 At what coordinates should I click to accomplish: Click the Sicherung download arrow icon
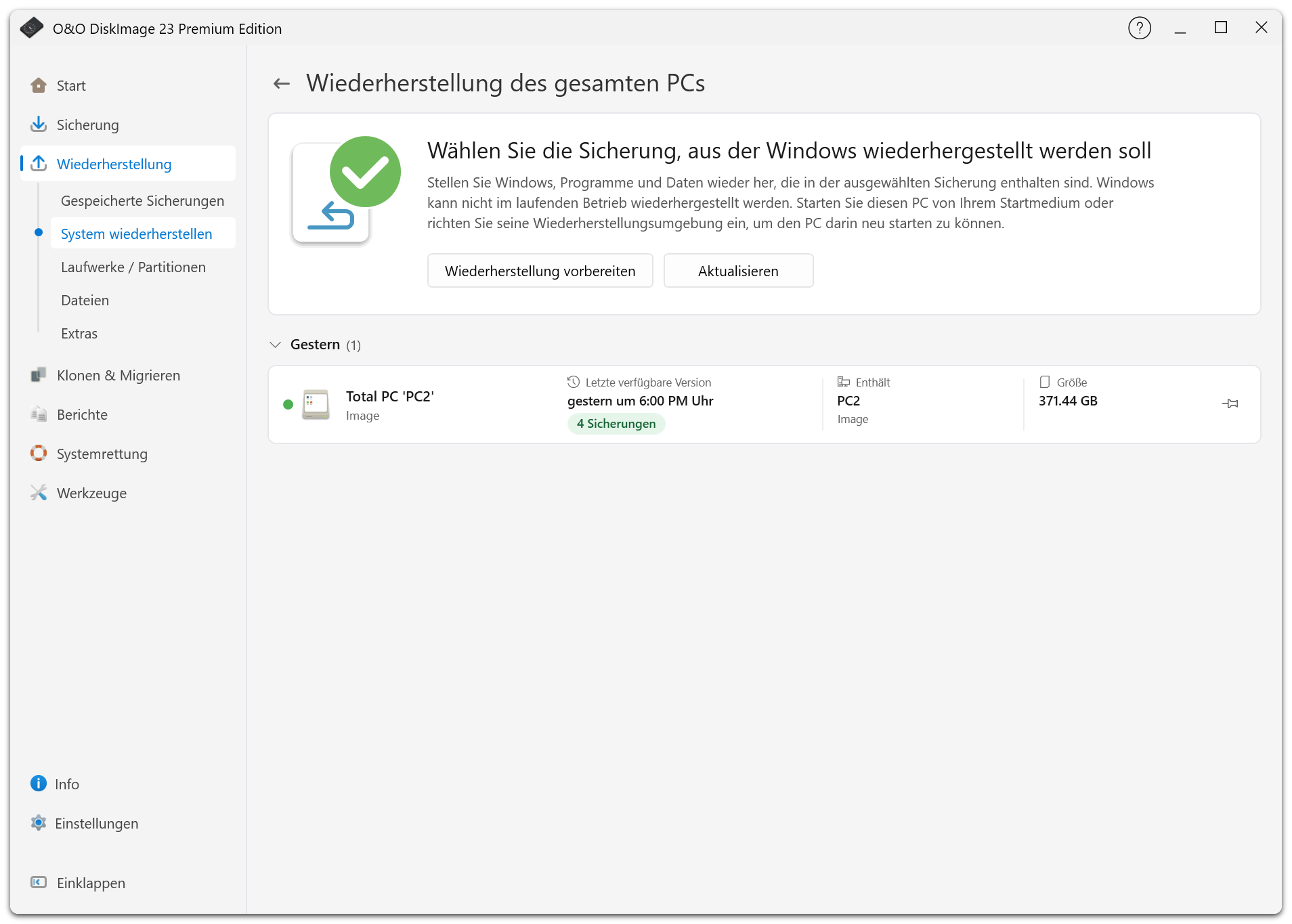39,125
